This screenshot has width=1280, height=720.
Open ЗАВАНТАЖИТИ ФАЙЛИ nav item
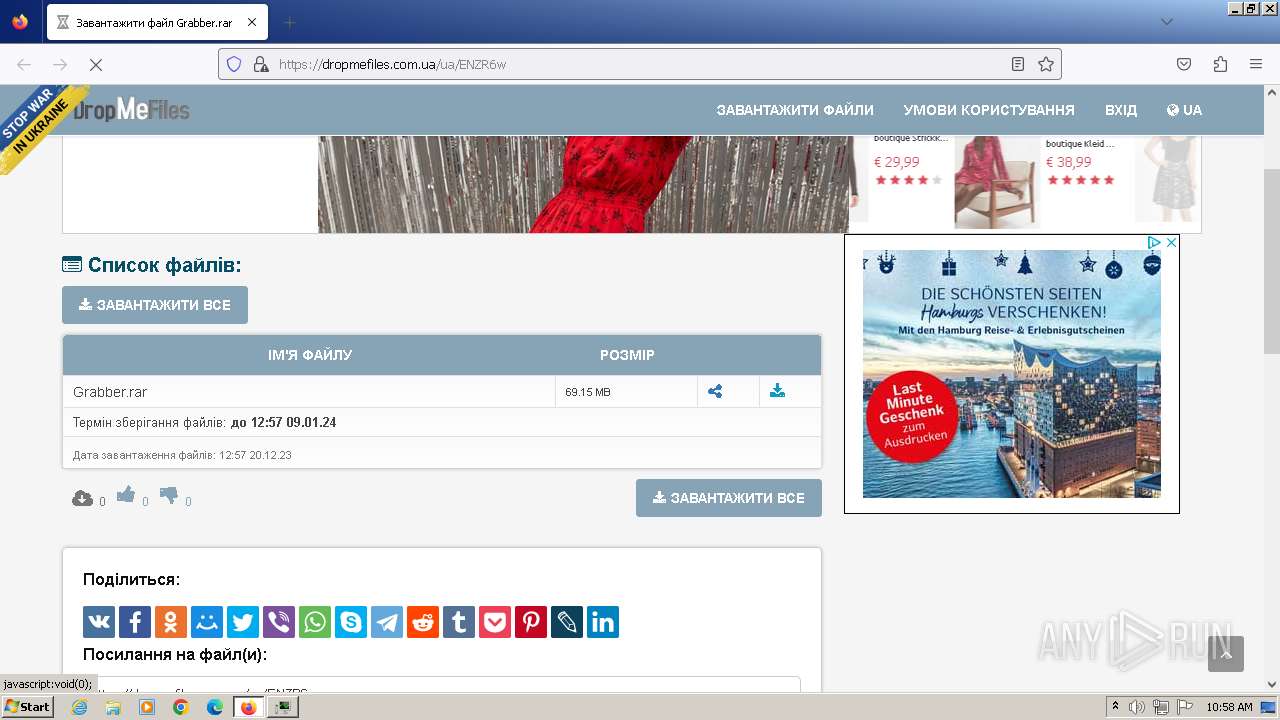(x=795, y=110)
